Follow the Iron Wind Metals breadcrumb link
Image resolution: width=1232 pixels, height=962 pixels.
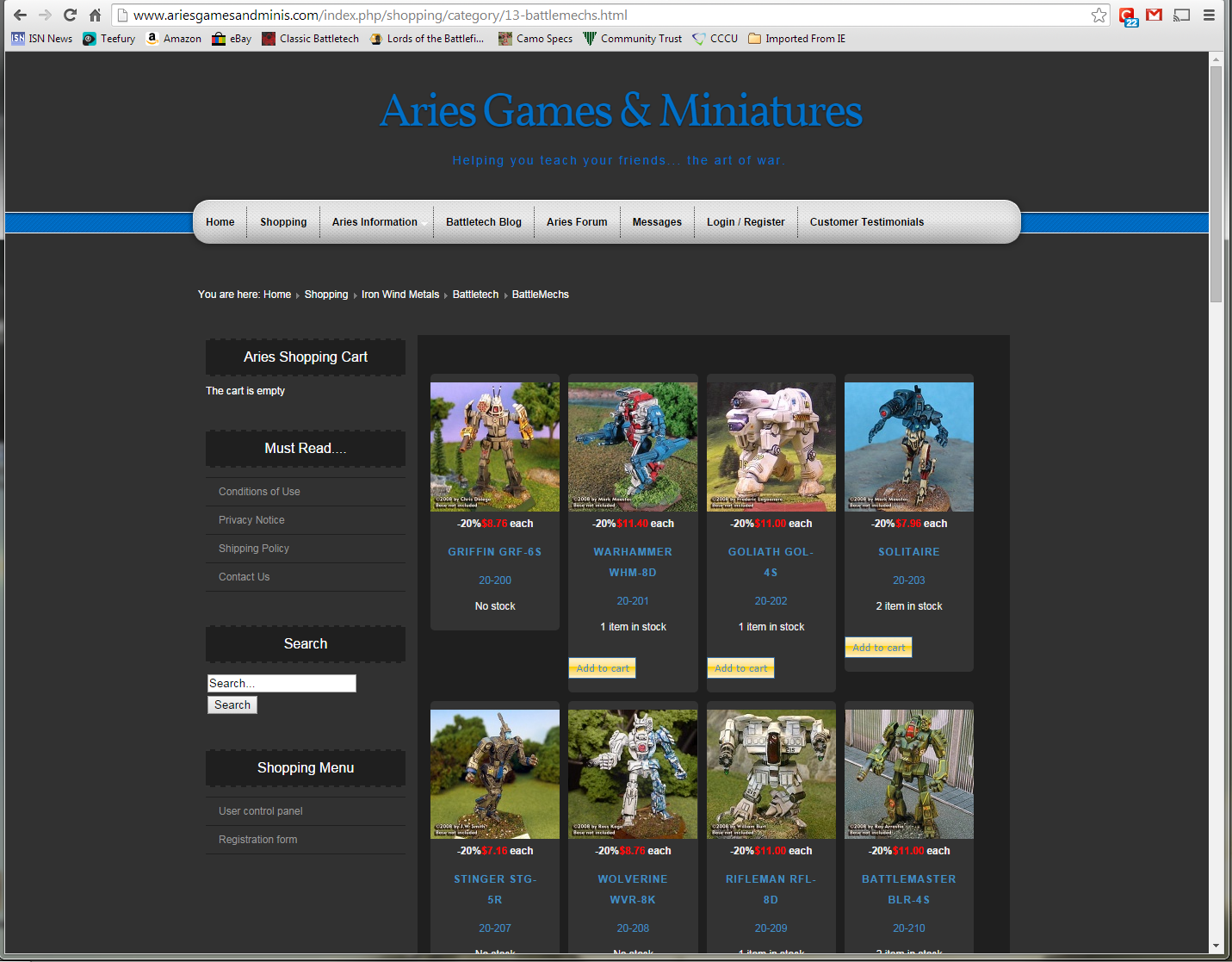point(400,295)
